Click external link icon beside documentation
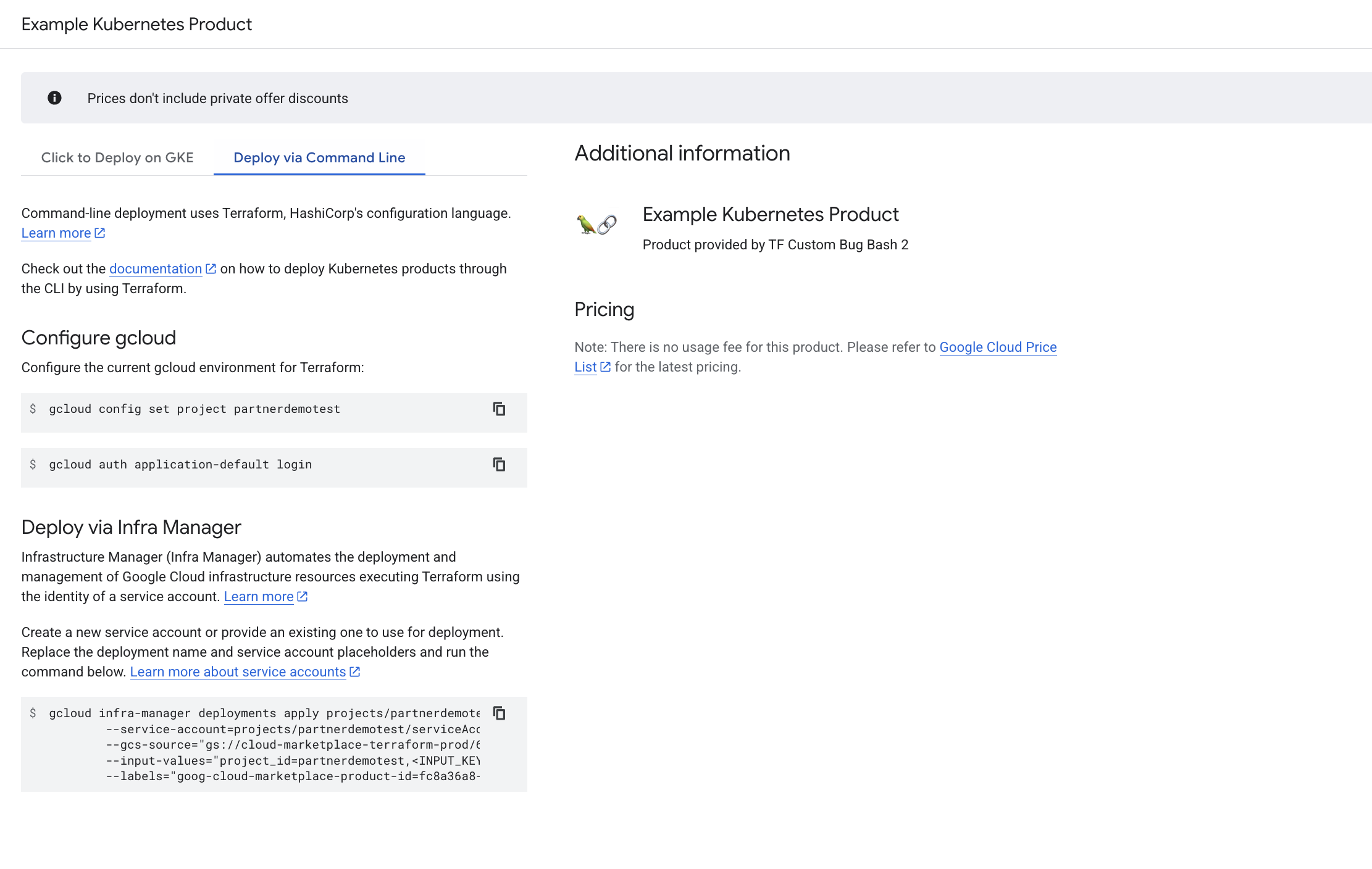1372x869 pixels. click(211, 268)
